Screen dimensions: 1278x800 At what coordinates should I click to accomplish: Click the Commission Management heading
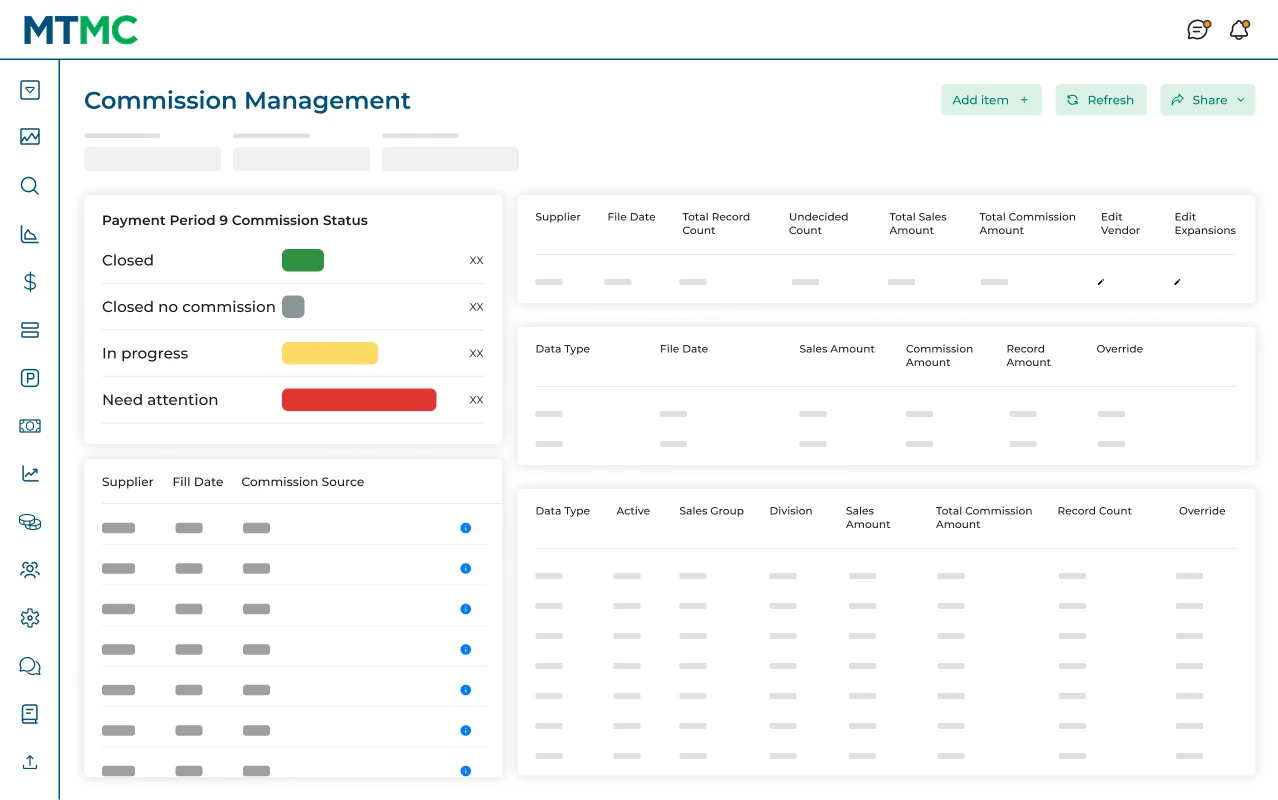(247, 100)
